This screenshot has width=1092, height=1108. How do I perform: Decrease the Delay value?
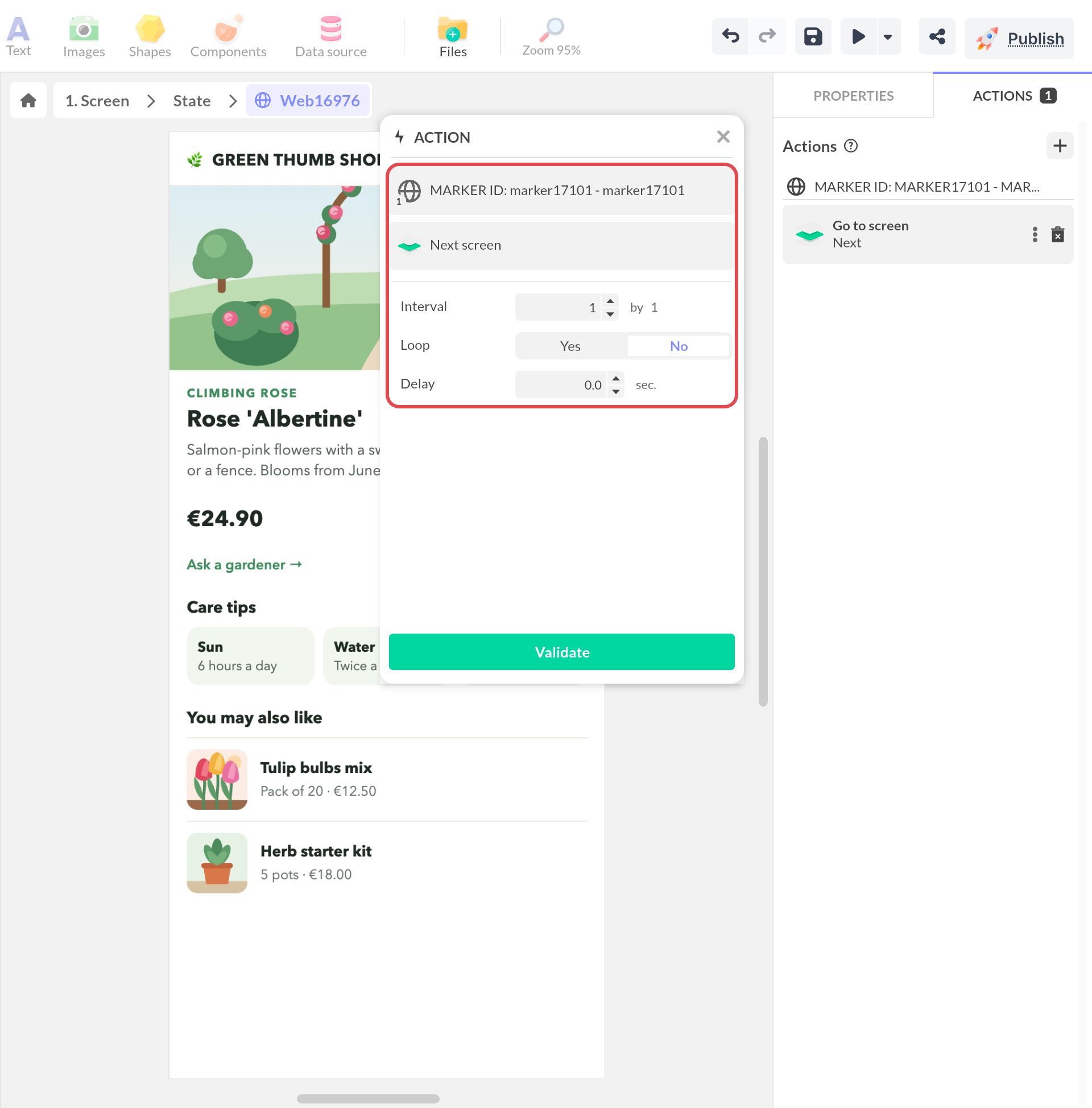(615, 392)
